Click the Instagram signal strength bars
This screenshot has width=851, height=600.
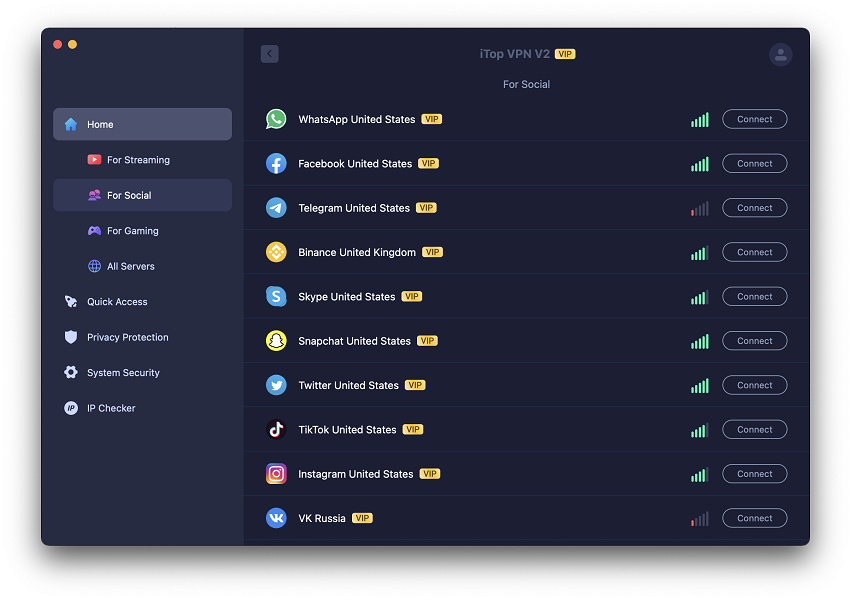click(x=700, y=475)
